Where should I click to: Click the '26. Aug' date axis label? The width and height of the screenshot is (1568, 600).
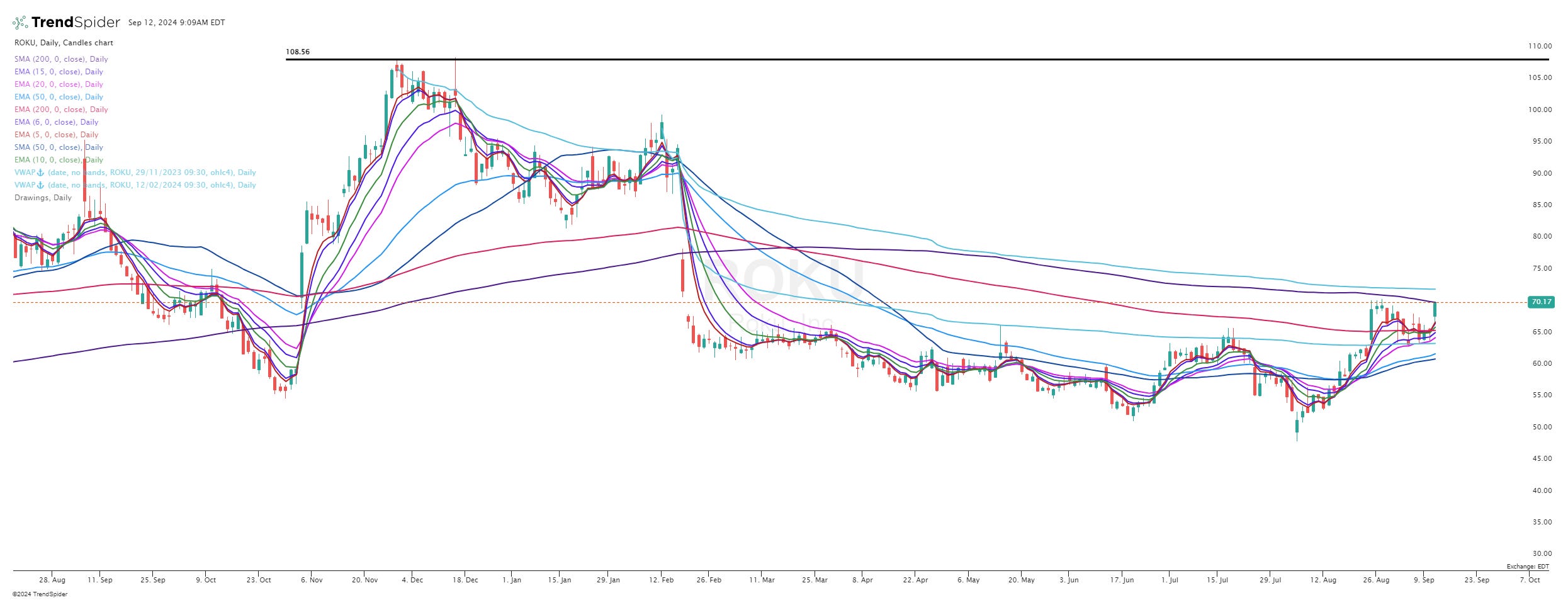coord(1376,580)
